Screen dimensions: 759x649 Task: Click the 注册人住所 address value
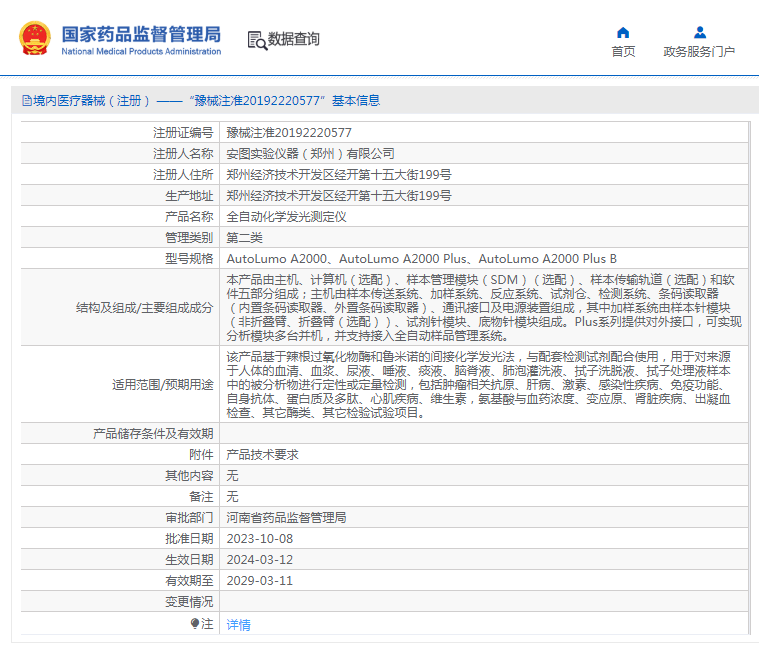(339, 175)
